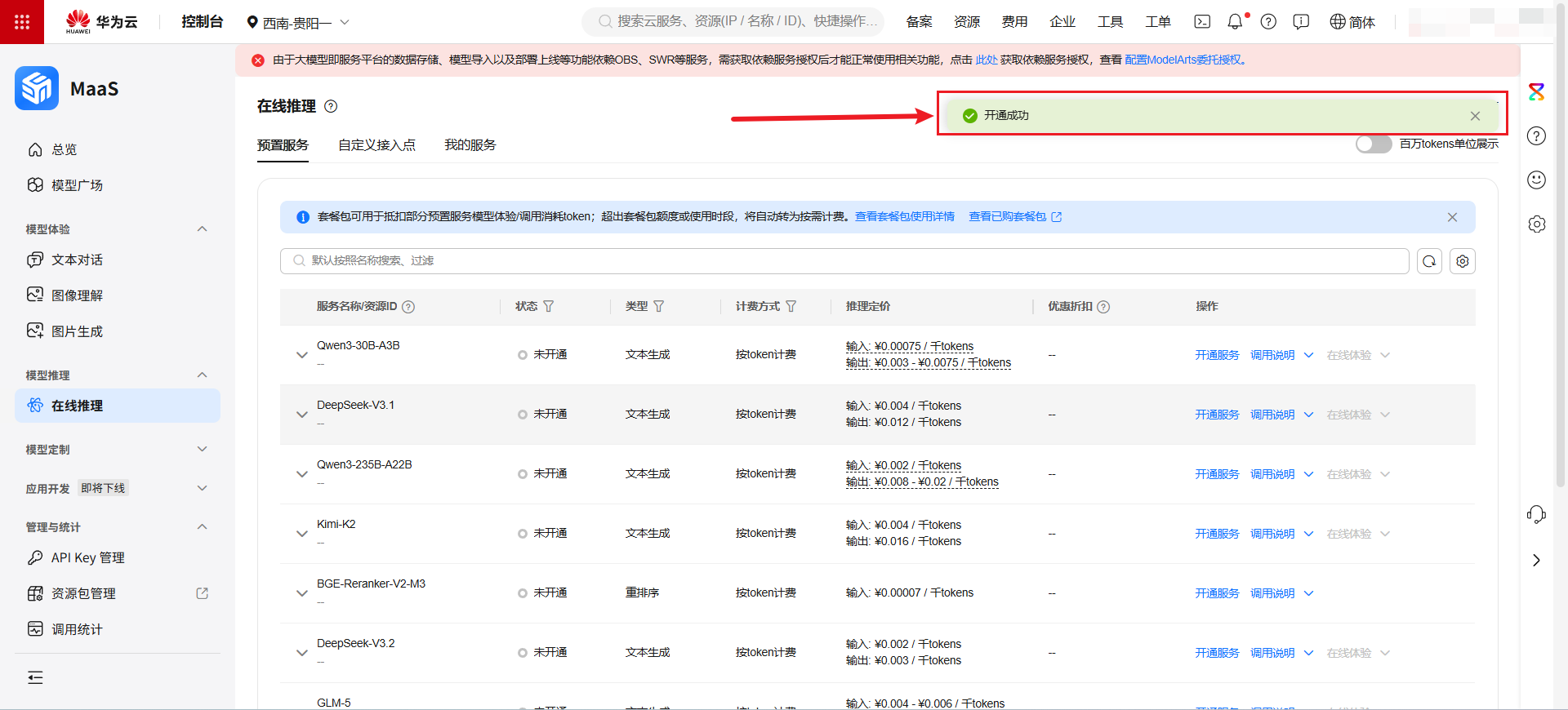
Task: Click the help icon beside 在线推理 title
Action: 331,106
